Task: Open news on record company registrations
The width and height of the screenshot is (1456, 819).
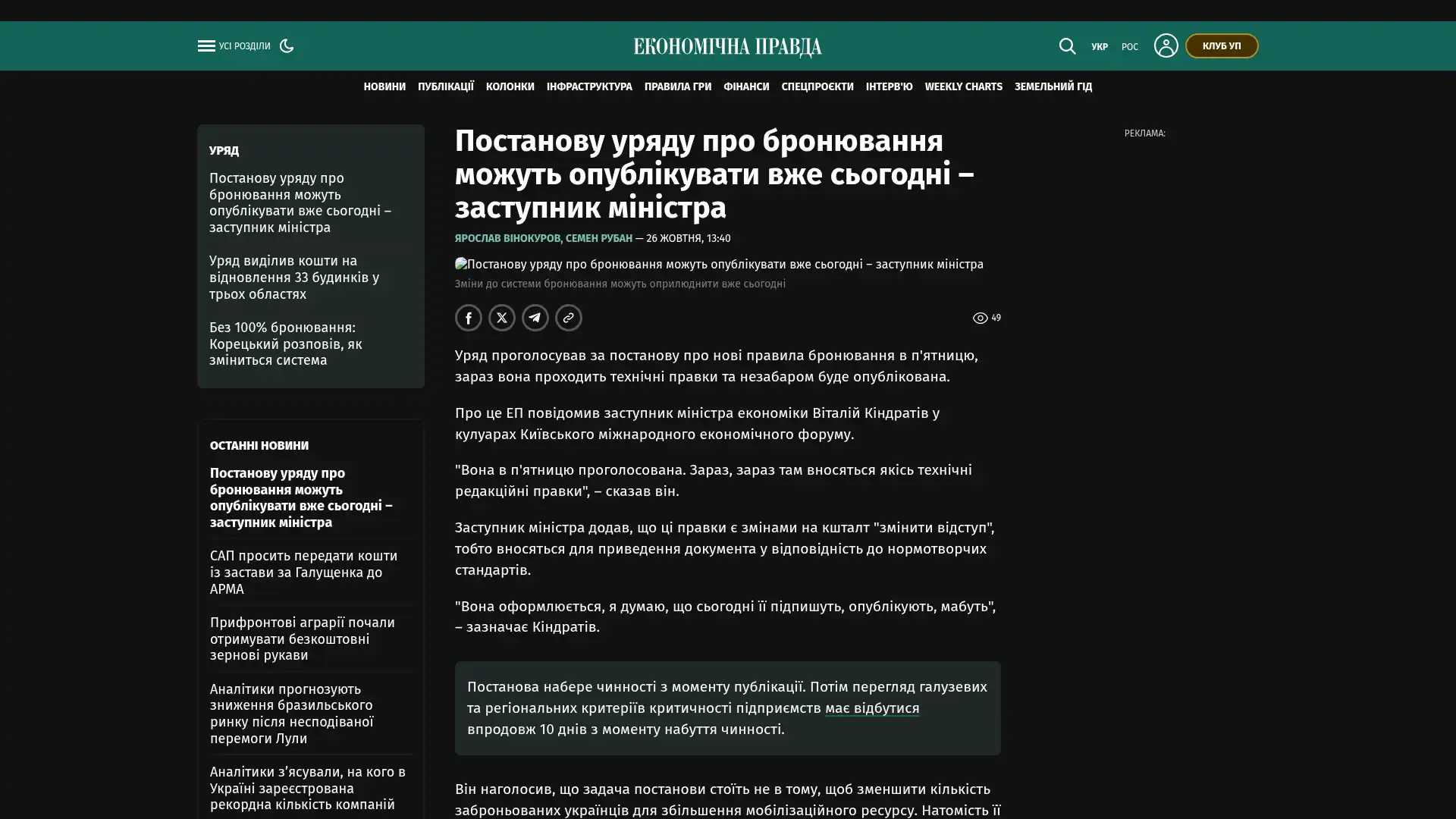Action: (x=308, y=789)
